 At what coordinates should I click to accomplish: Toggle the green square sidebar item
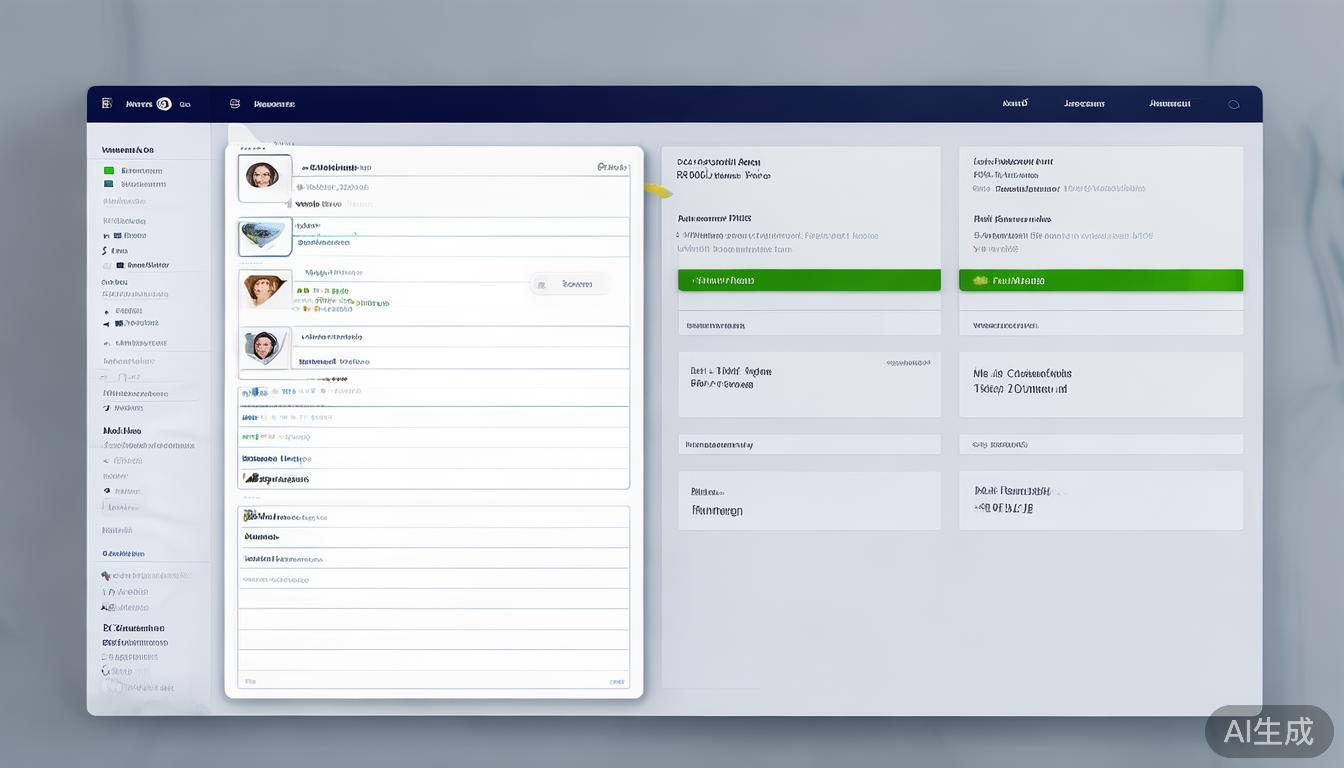point(109,171)
